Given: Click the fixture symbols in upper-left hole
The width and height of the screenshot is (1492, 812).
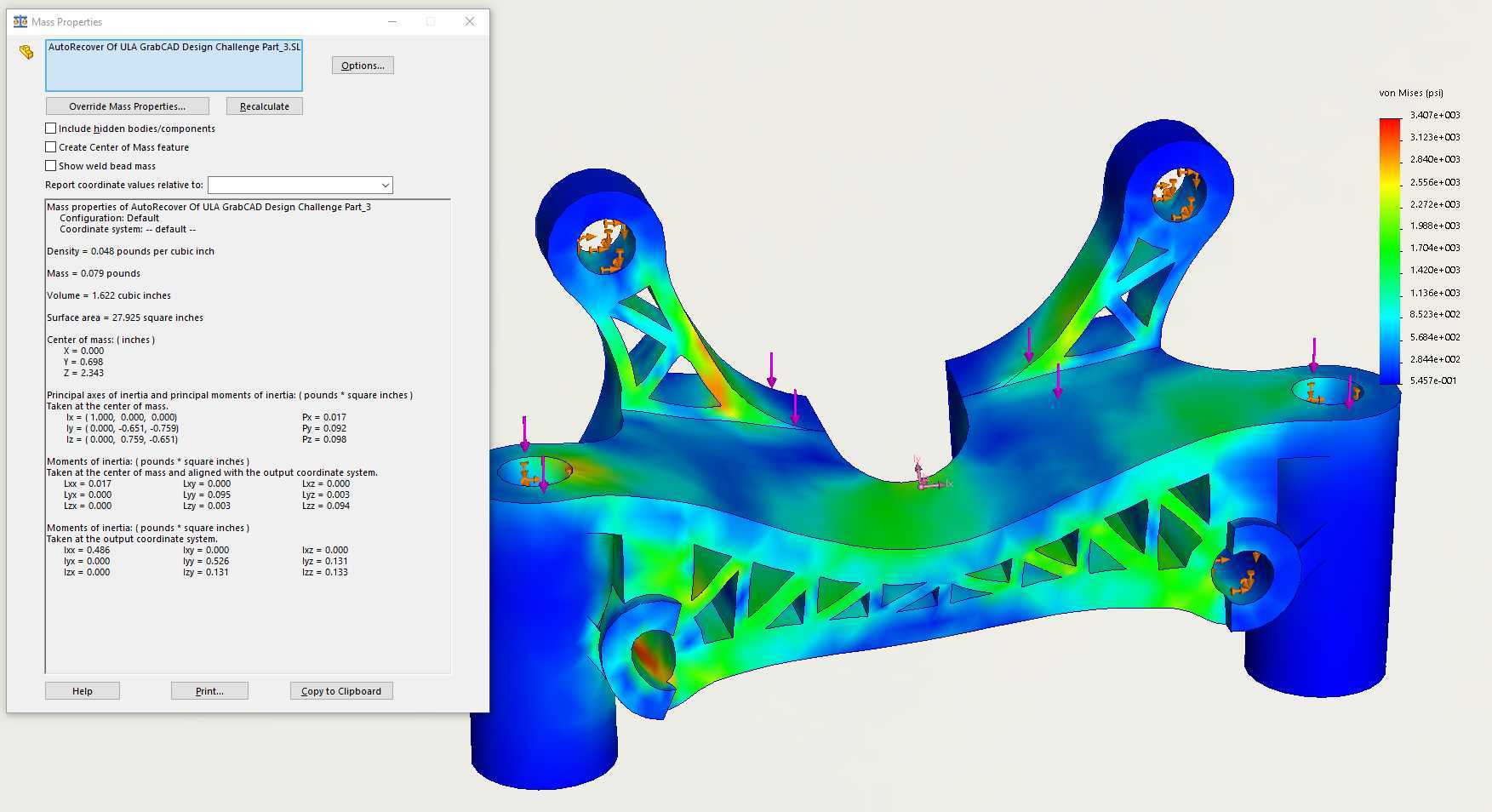Looking at the screenshot, I should click(x=603, y=247).
